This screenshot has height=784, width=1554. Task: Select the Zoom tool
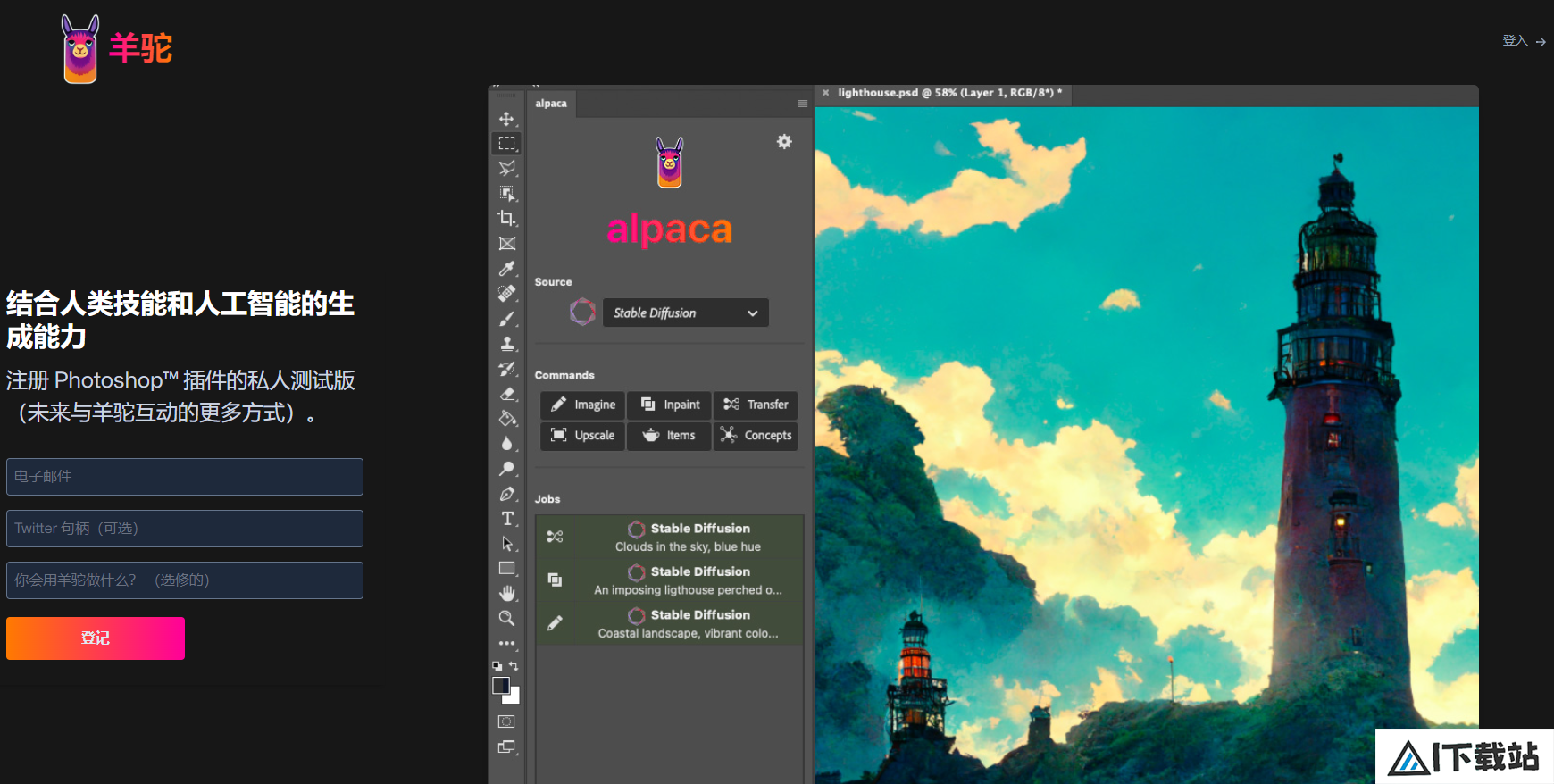[506, 618]
